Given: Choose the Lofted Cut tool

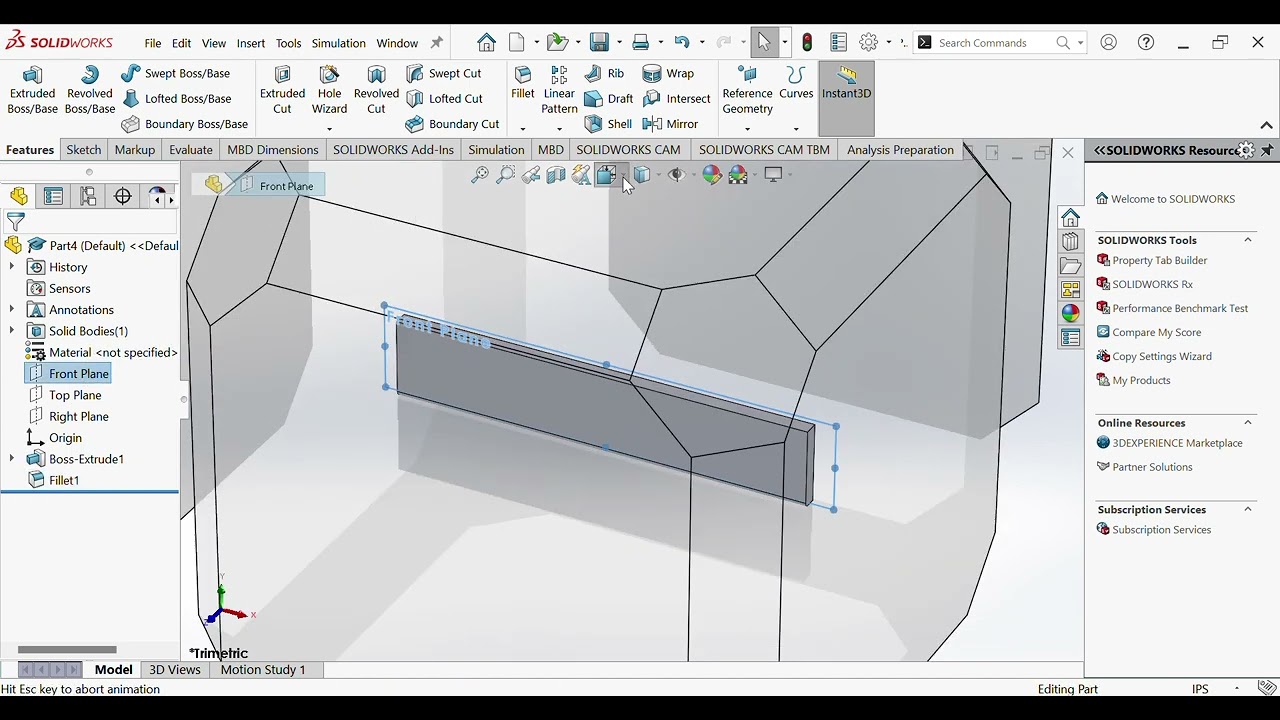Looking at the screenshot, I should click(x=444, y=99).
